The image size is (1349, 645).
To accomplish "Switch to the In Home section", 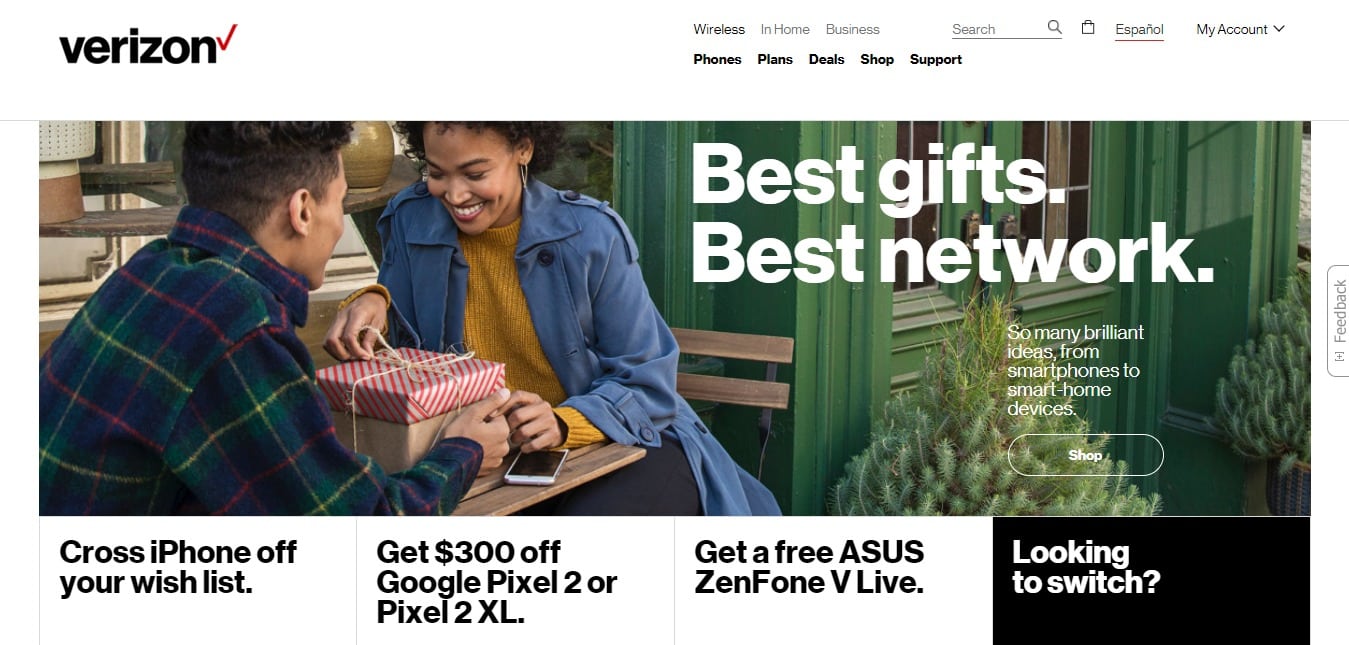I will (x=785, y=29).
